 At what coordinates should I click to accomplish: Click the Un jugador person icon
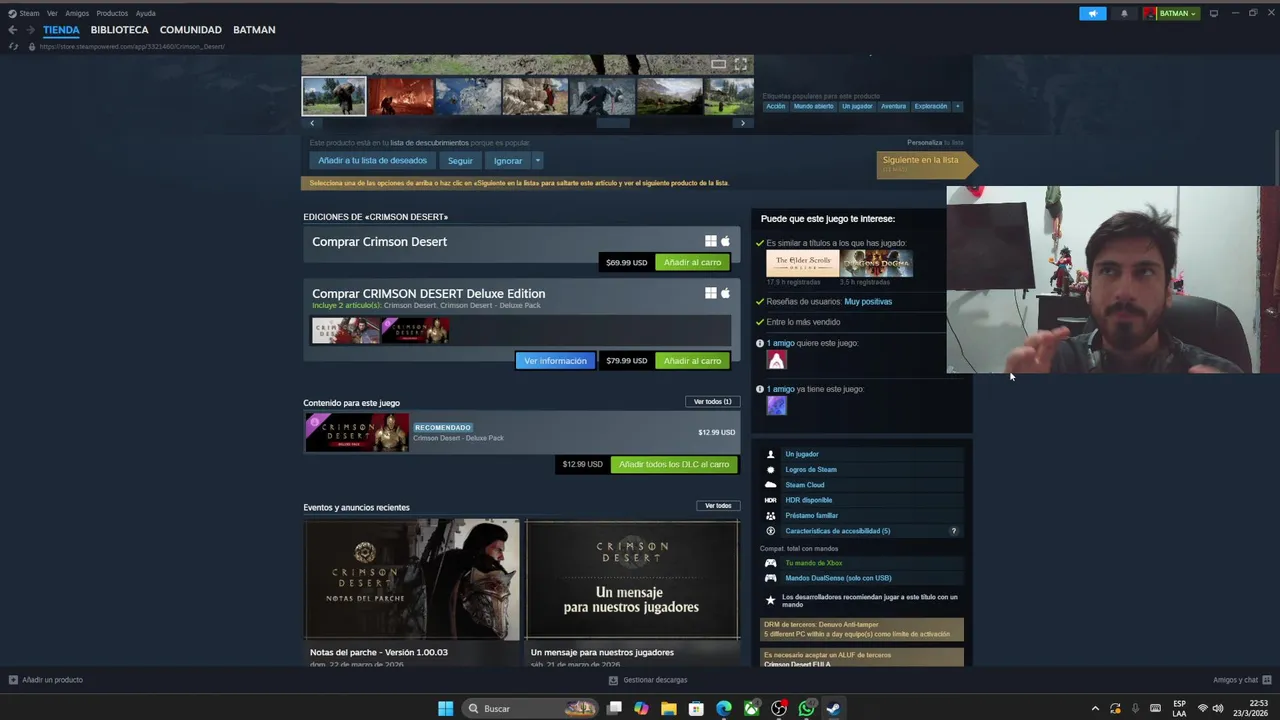tap(770, 454)
